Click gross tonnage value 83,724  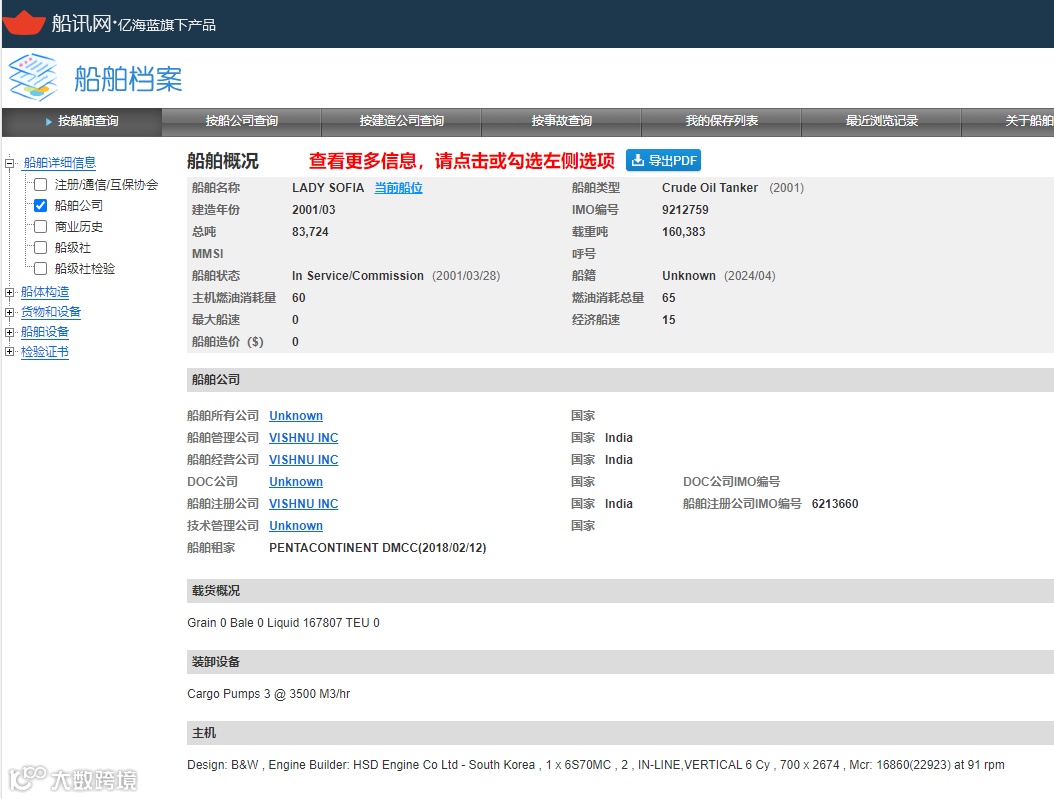pyautogui.click(x=310, y=232)
